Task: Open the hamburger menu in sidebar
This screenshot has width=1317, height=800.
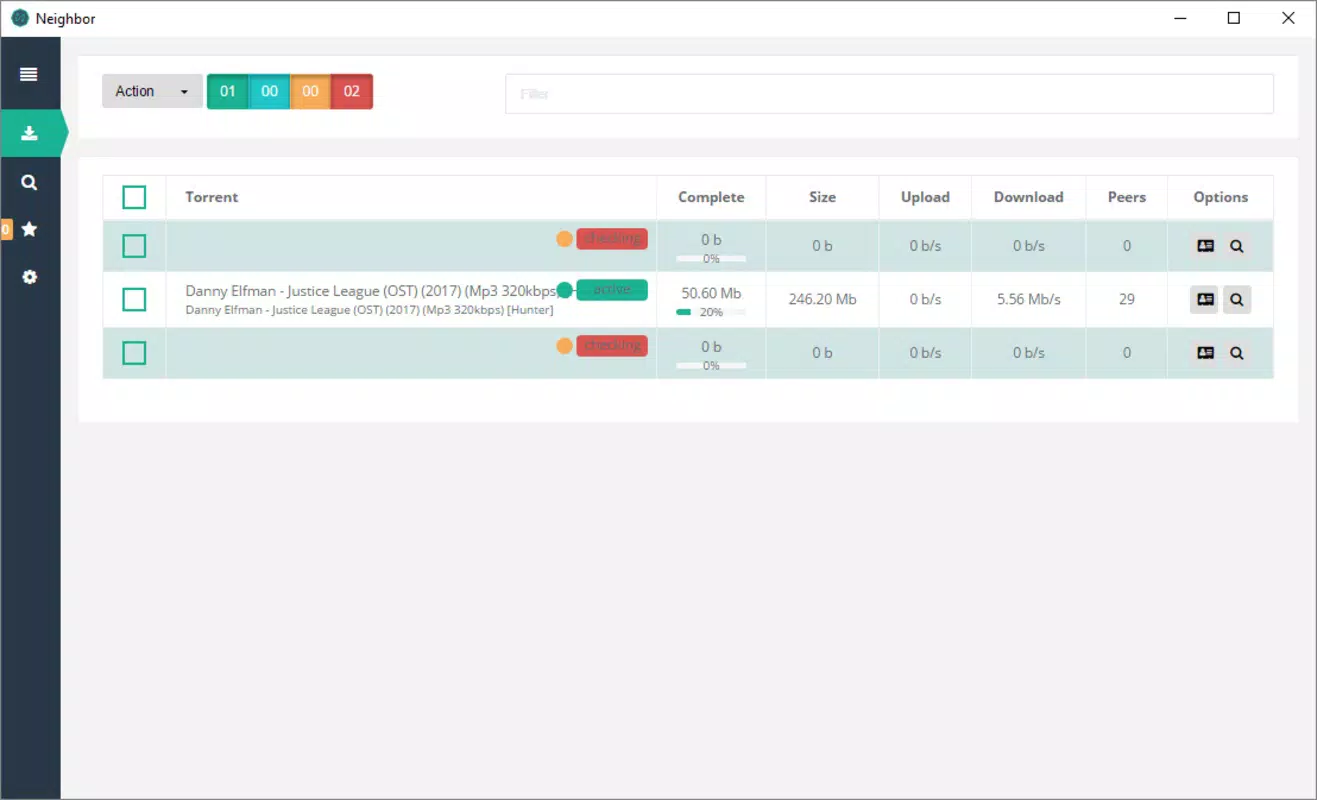Action: [29, 74]
